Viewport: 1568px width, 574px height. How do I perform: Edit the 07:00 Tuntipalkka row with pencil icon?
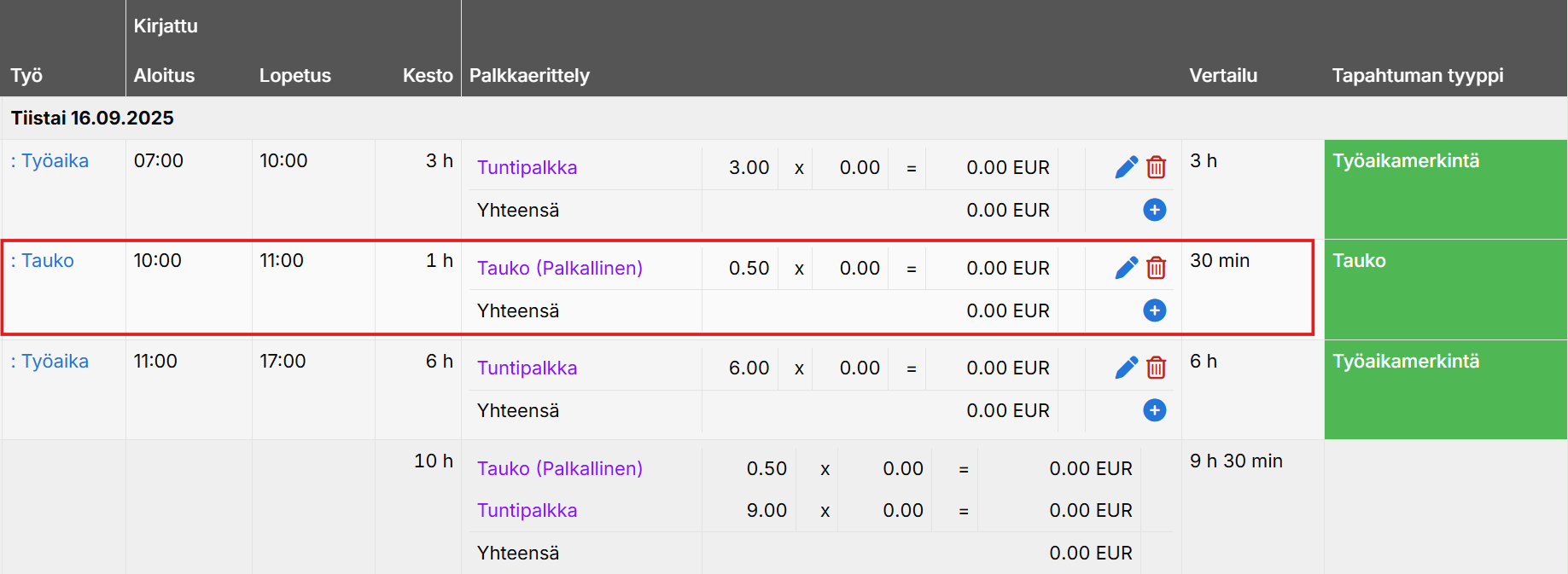[x=1126, y=167]
